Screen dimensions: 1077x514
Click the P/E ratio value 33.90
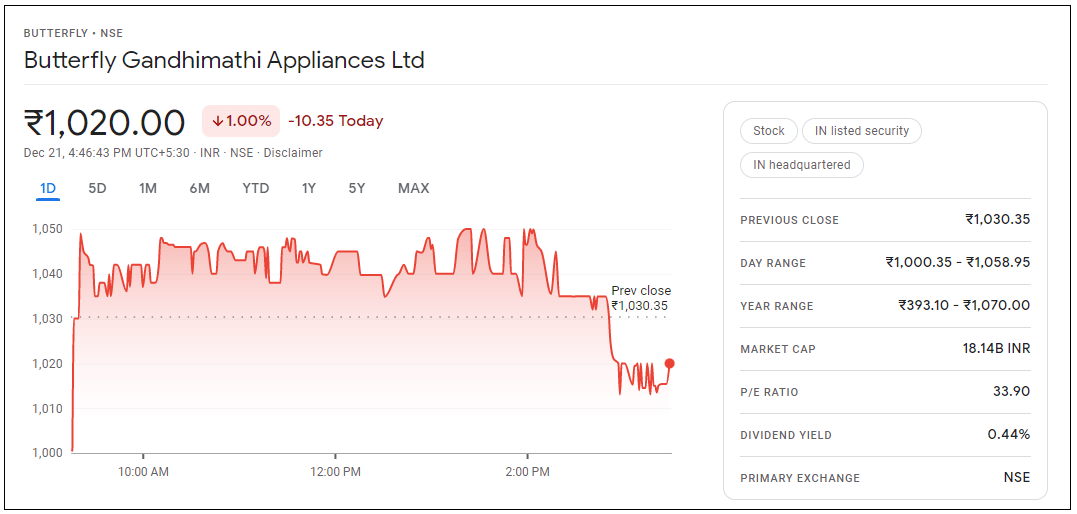1011,392
